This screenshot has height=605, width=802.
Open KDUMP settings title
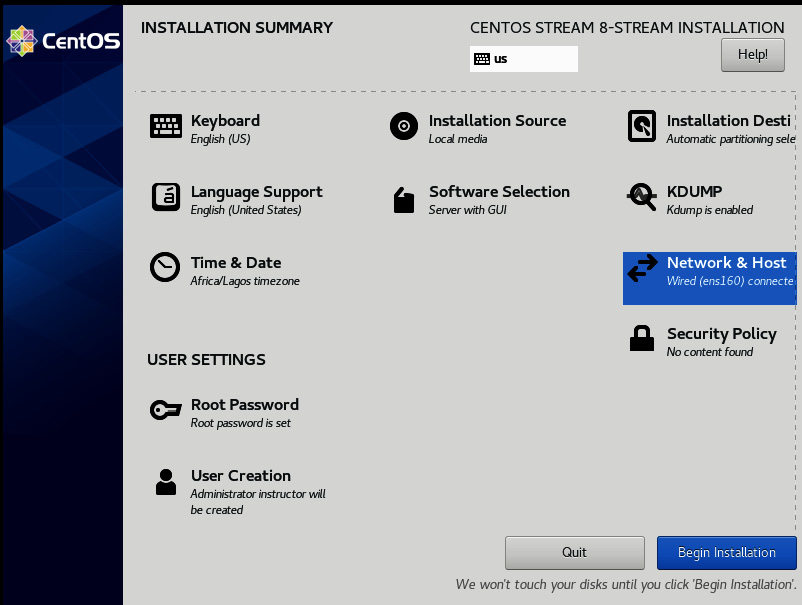(694, 191)
